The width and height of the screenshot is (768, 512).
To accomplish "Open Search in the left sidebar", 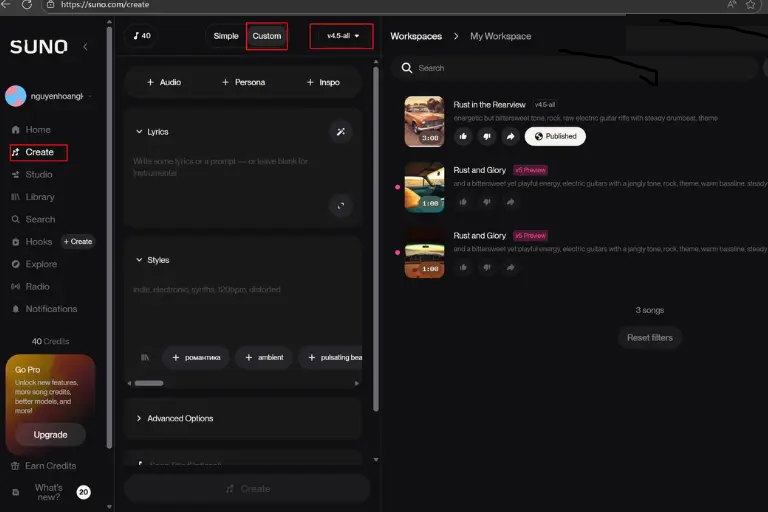I will point(33,219).
